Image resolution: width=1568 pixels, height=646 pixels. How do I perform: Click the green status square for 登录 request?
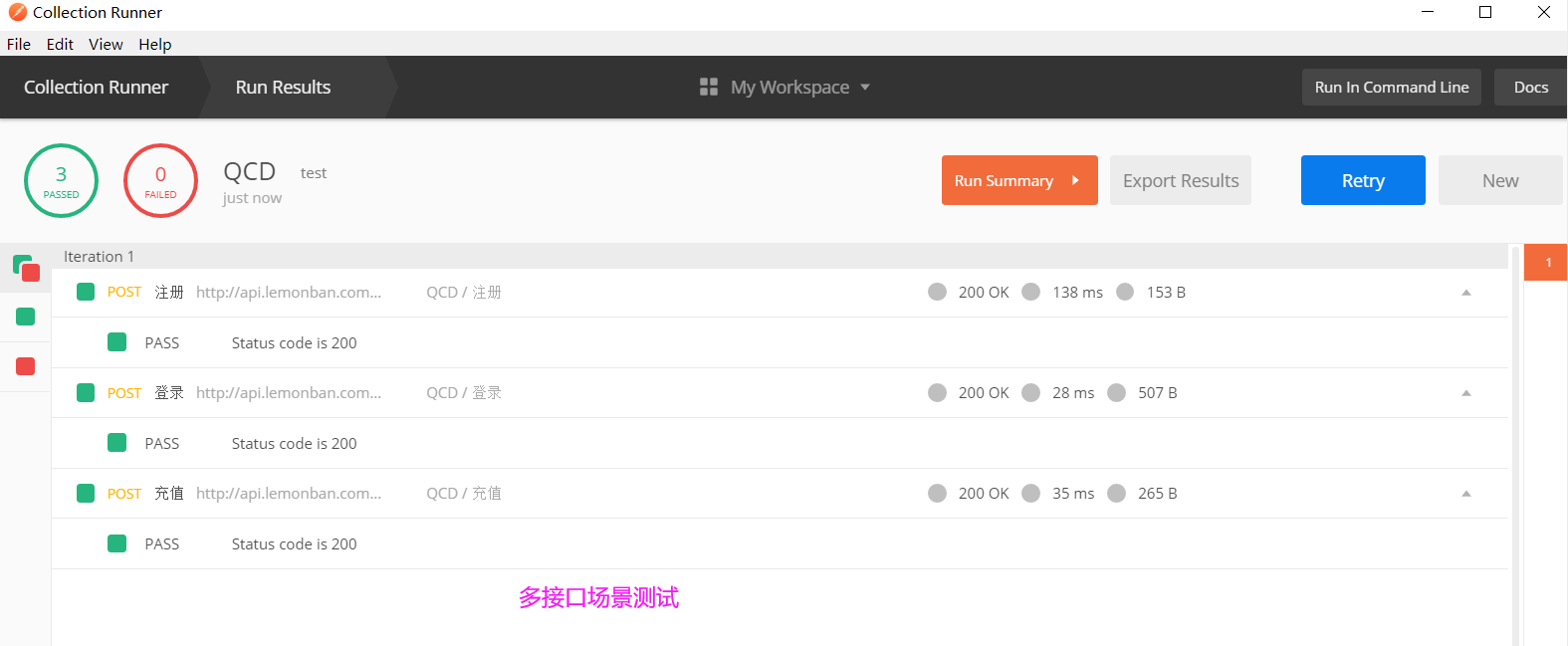tap(86, 392)
